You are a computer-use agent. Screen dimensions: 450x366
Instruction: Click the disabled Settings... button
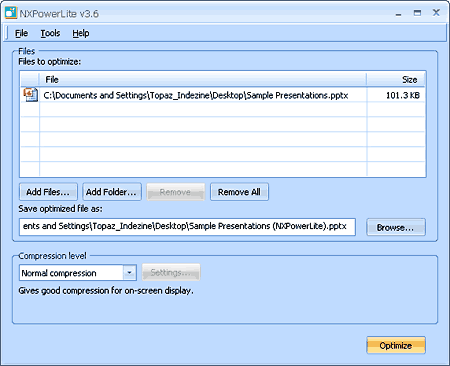click(x=171, y=272)
